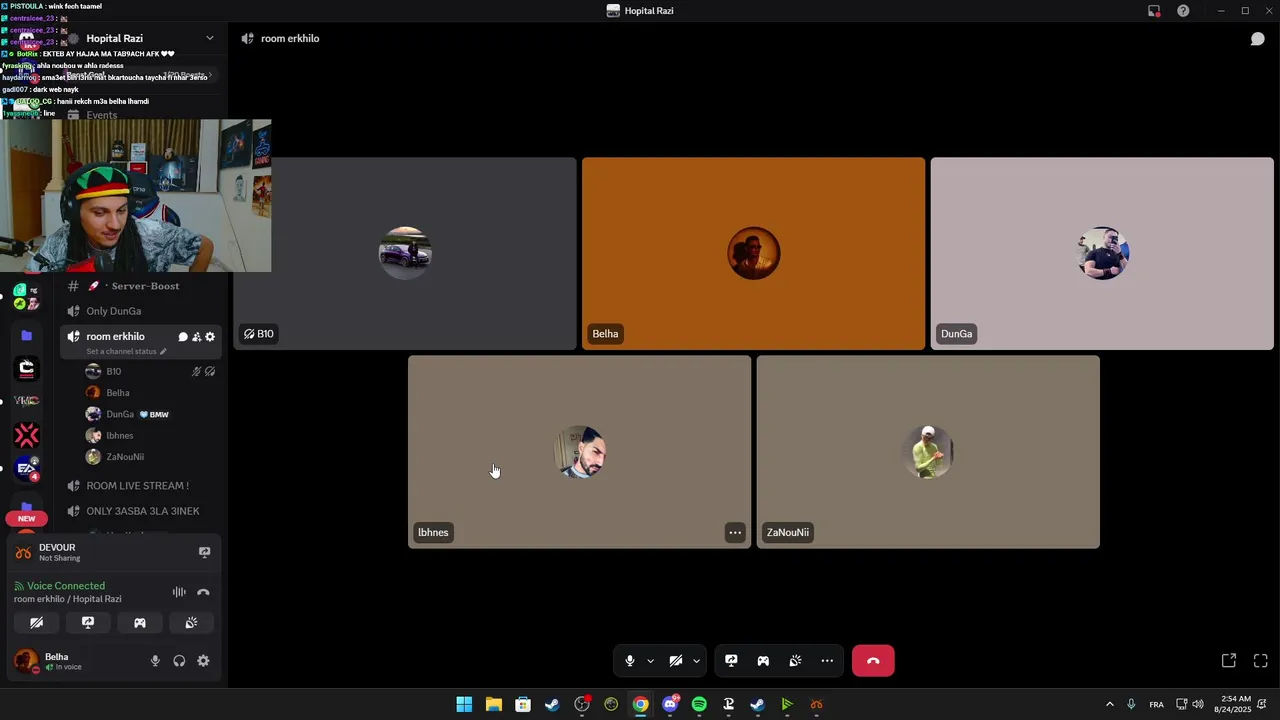Image resolution: width=1280 pixels, height=720 pixels.
Task: Mute microphone in the Belha user panel
Action: [x=155, y=661]
